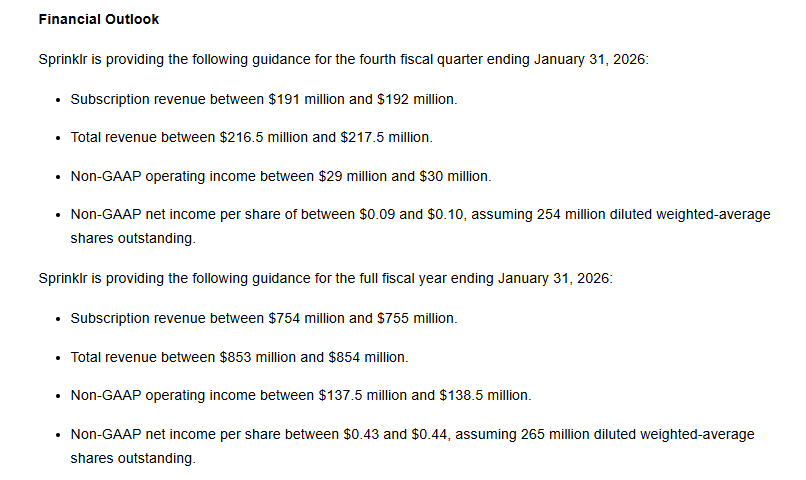This screenshot has height=480, width=806.
Task: Click the full fiscal year guidance sentence
Action: tap(326, 279)
